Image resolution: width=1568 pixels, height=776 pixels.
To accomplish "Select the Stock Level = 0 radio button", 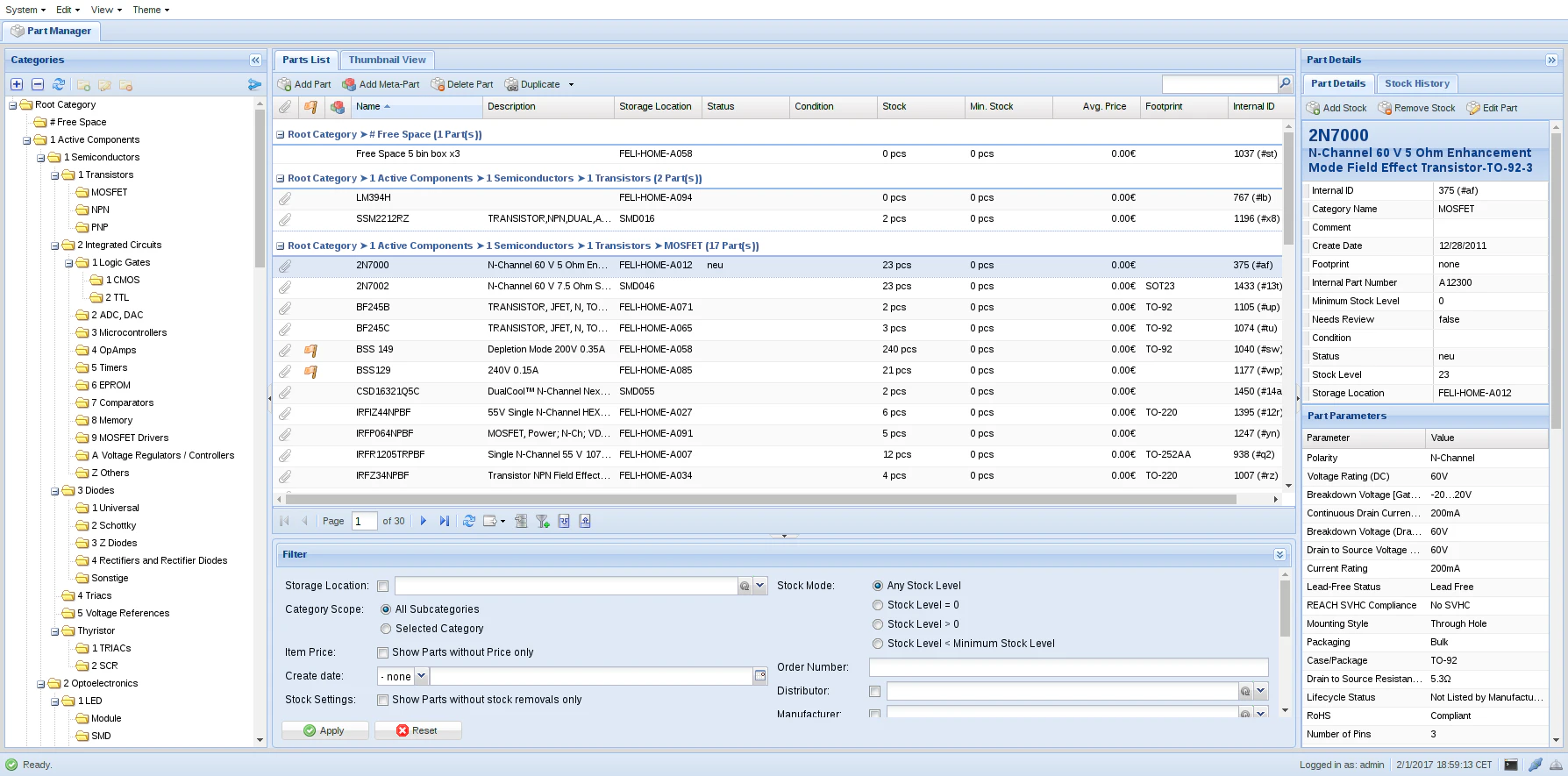I will (878, 605).
